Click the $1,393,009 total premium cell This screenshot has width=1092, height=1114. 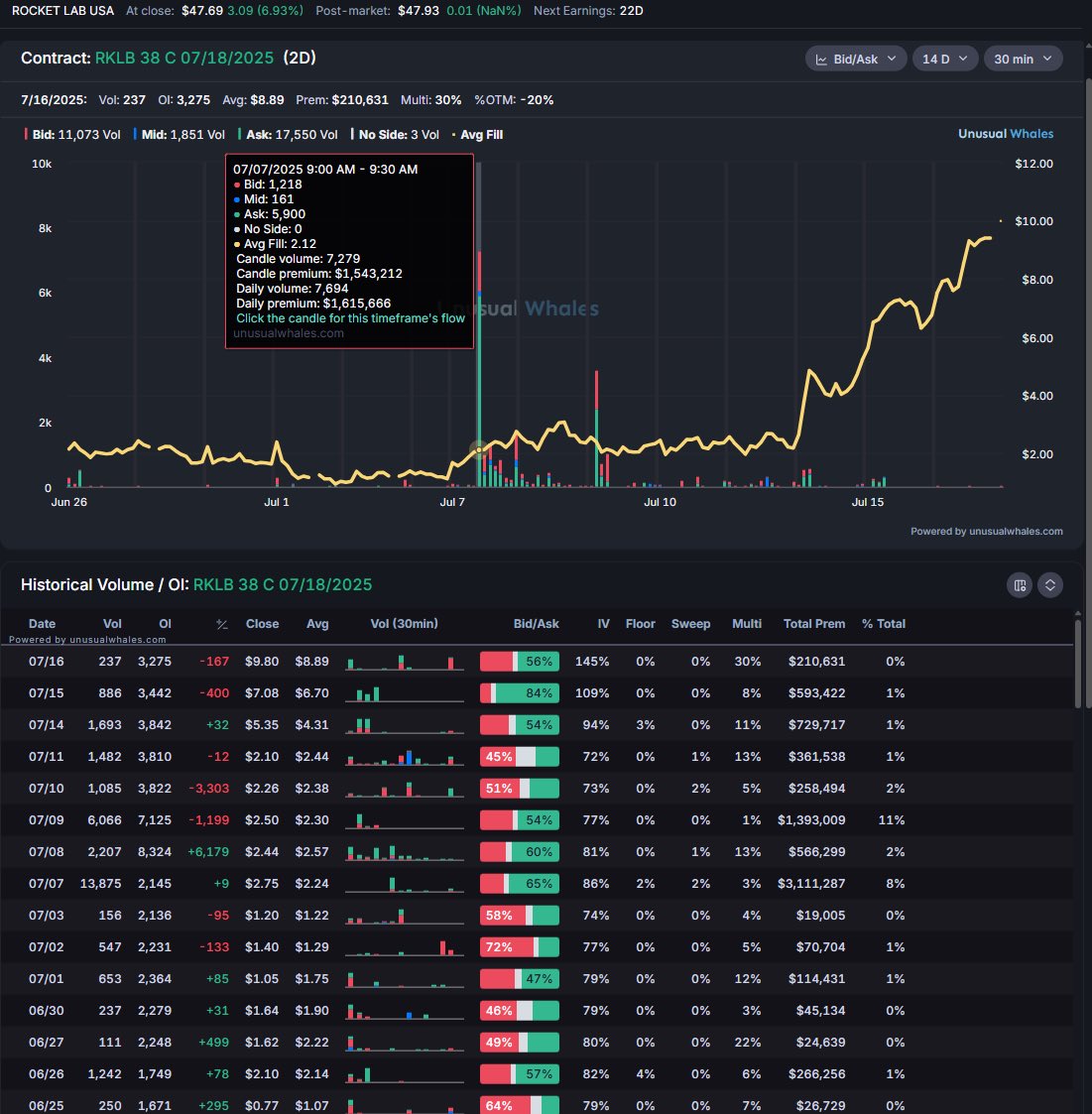click(x=811, y=819)
